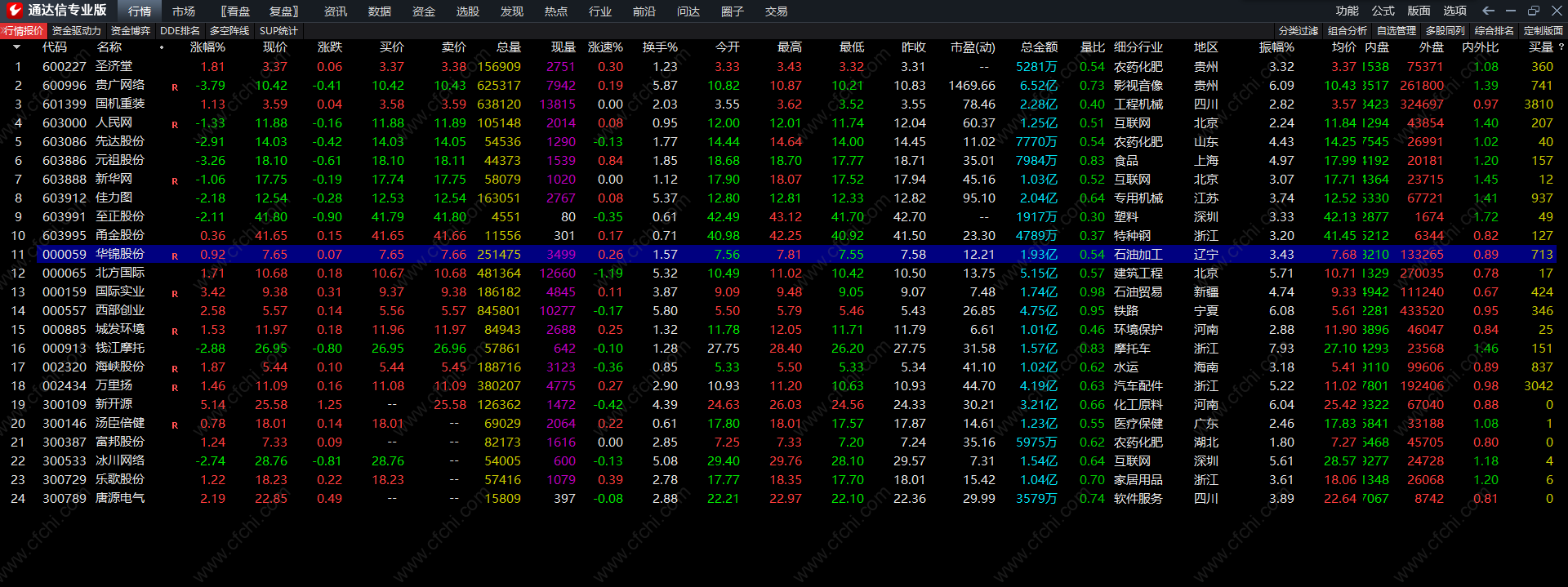Click the R margin marker on 国际实业 row
The image size is (1568, 587).
coord(175,293)
